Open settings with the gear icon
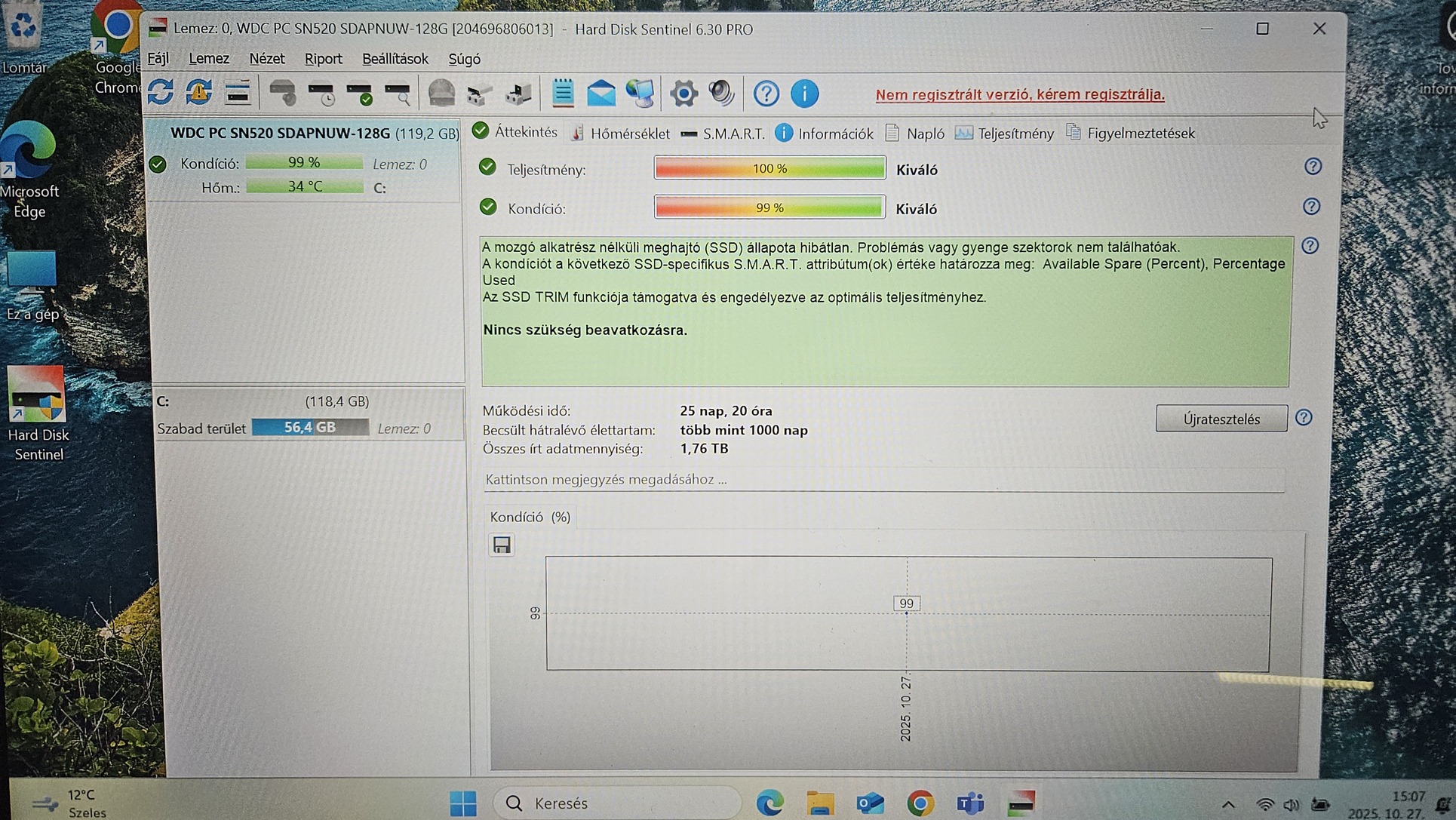This screenshot has width=1456, height=820. [x=683, y=94]
